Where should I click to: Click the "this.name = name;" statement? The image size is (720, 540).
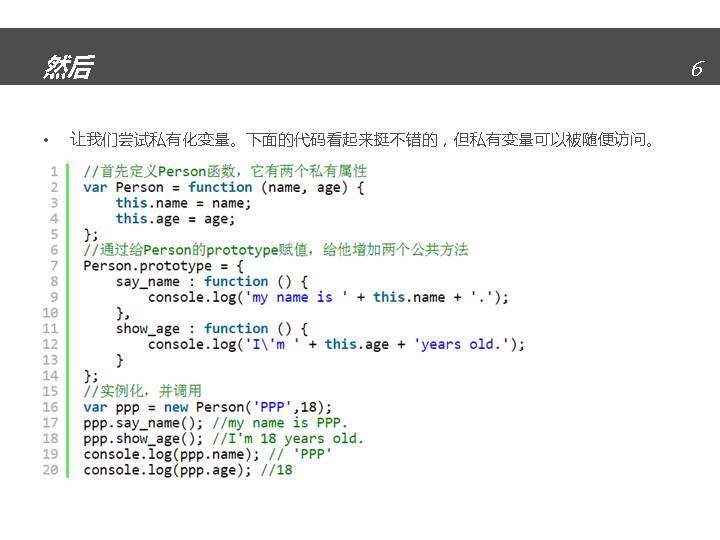pyautogui.click(x=183, y=203)
